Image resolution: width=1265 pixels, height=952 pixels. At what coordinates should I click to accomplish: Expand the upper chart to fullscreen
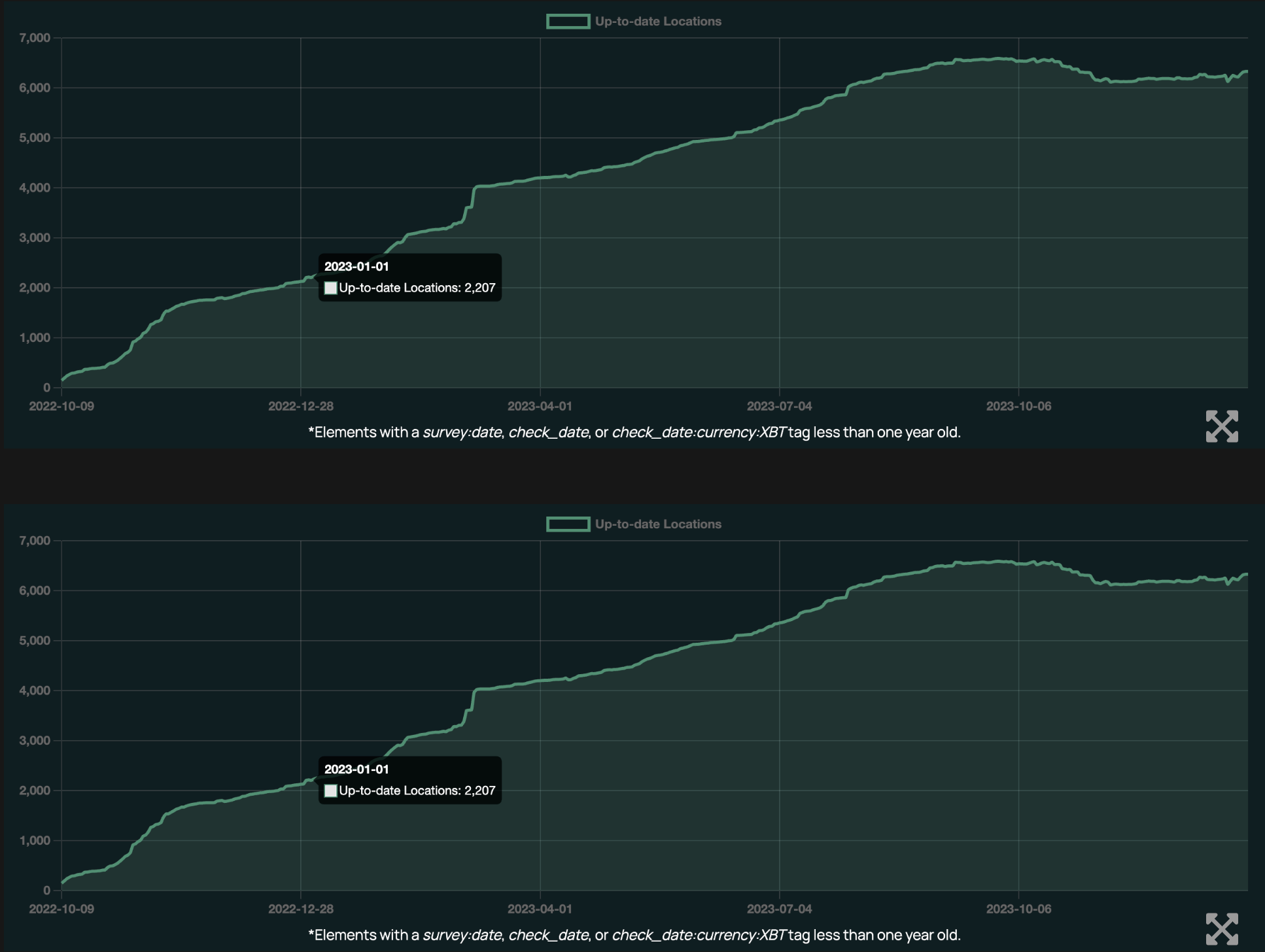(x=1221, y=426)
